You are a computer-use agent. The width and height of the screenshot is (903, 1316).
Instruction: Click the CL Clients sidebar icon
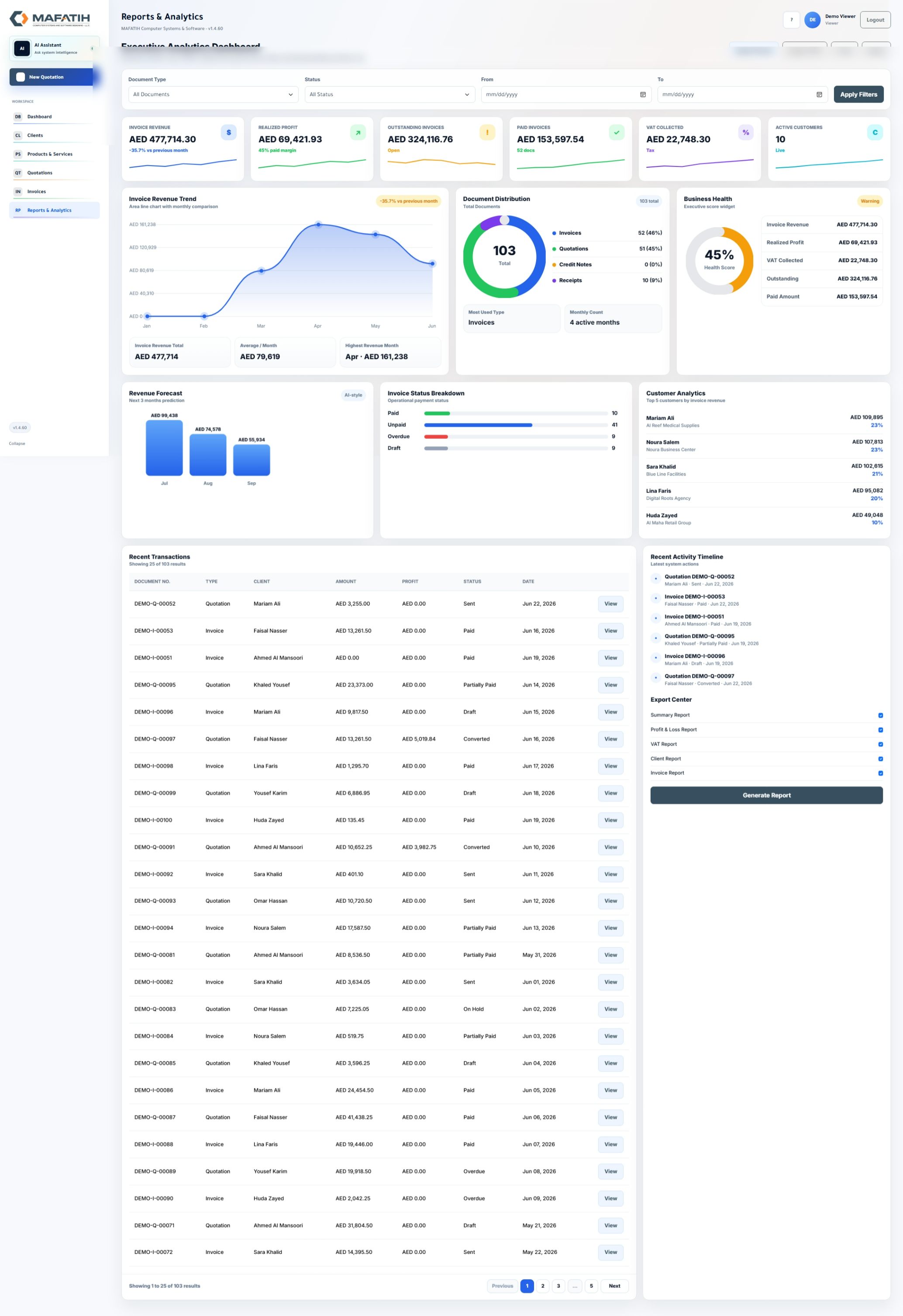(x=17, y=135)
